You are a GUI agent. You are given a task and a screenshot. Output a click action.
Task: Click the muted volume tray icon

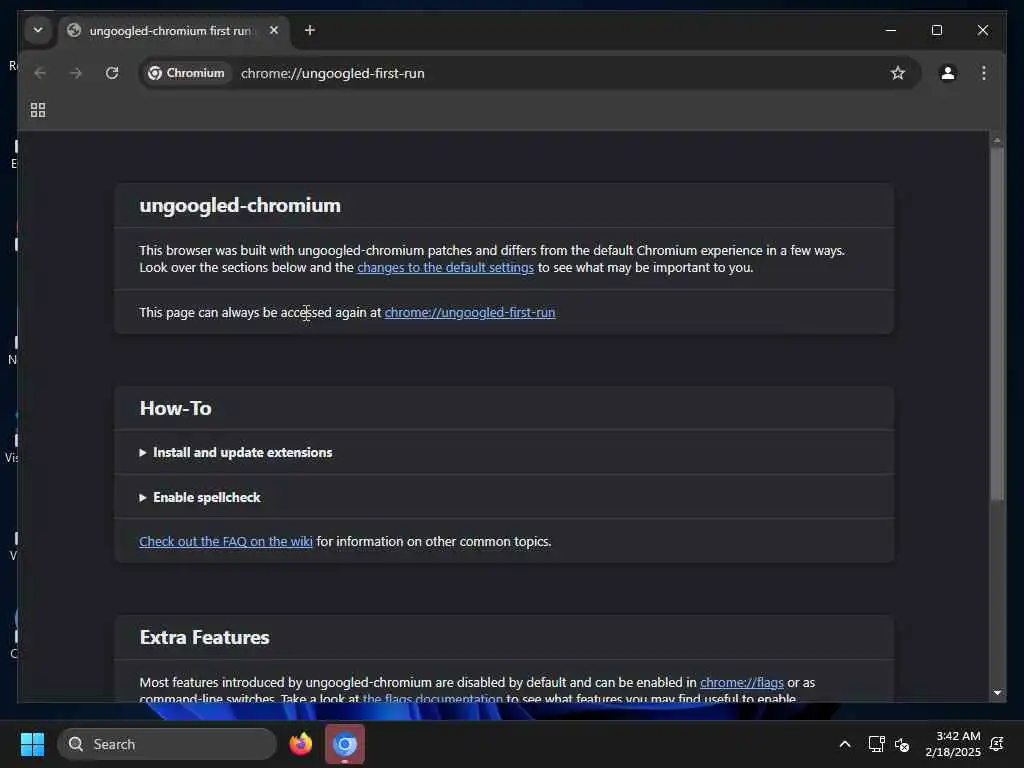pos(902,744)
